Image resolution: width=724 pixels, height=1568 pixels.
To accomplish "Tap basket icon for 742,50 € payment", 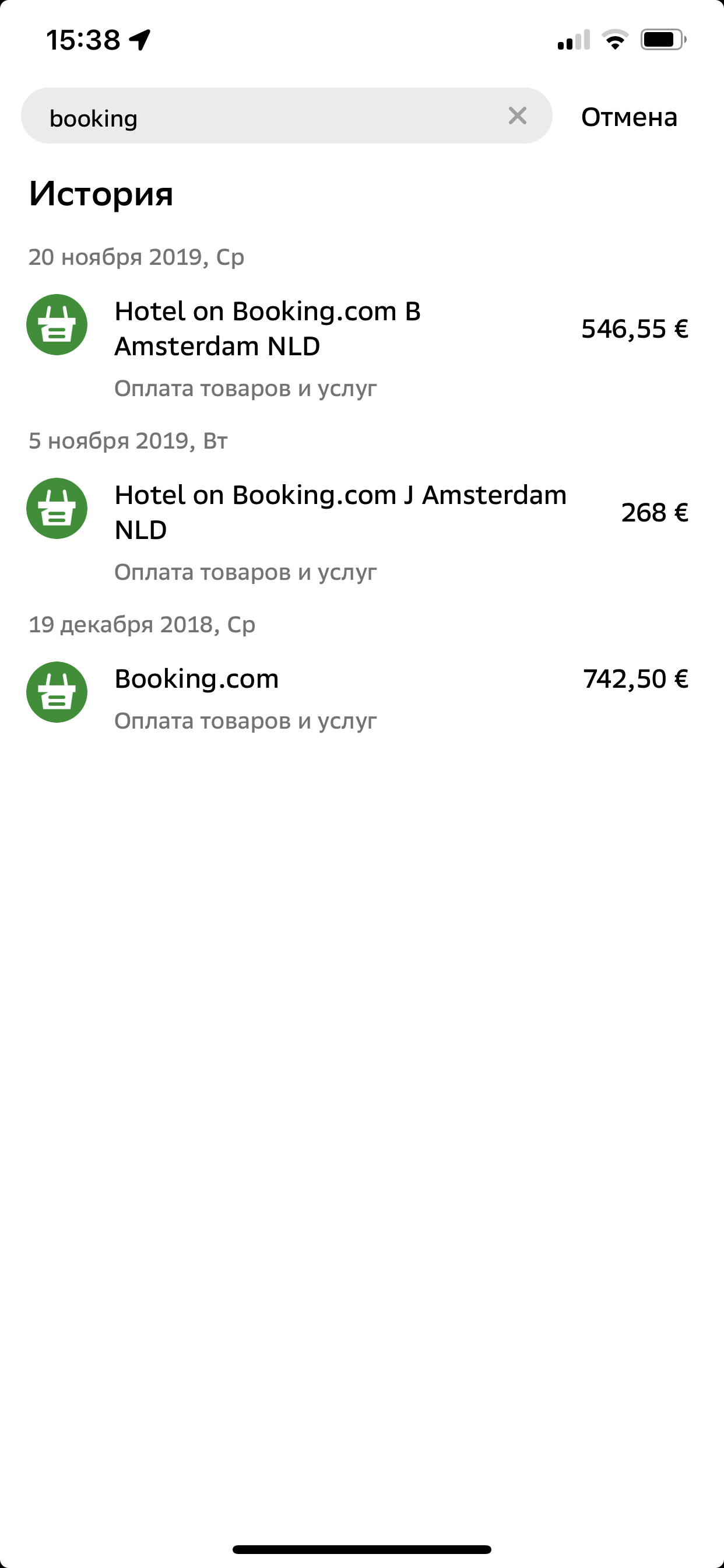I will (x=57, y=692).
